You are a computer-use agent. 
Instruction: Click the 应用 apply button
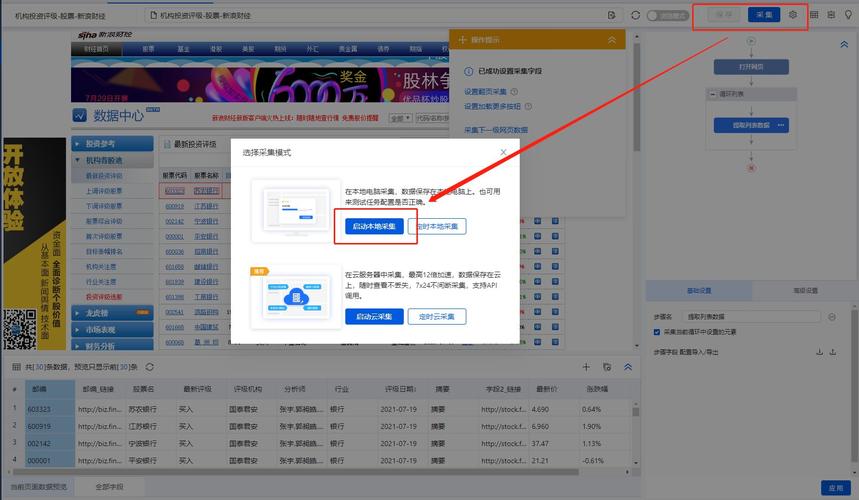835,488
